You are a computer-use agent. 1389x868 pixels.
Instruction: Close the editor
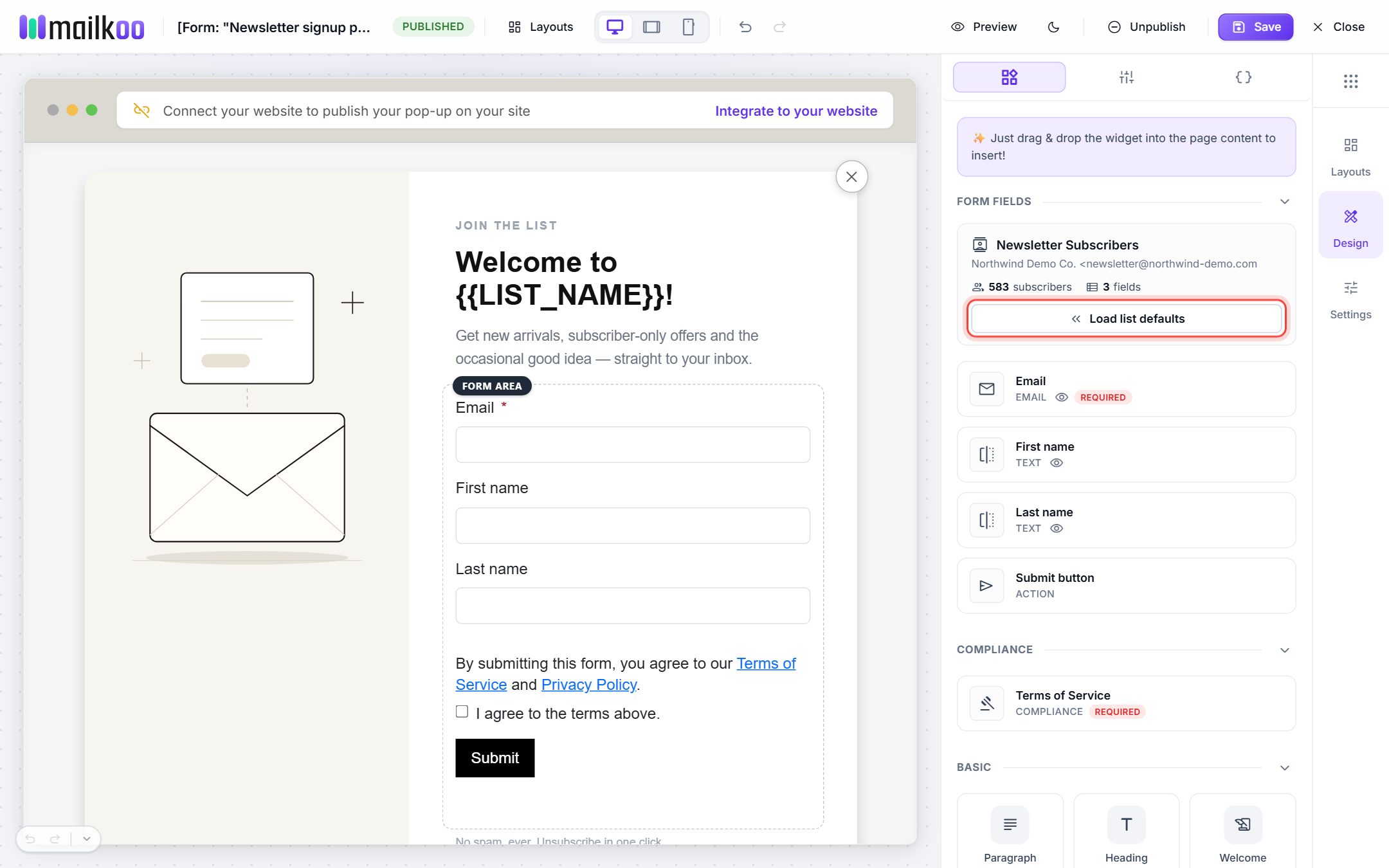(x=1339, y=27)
